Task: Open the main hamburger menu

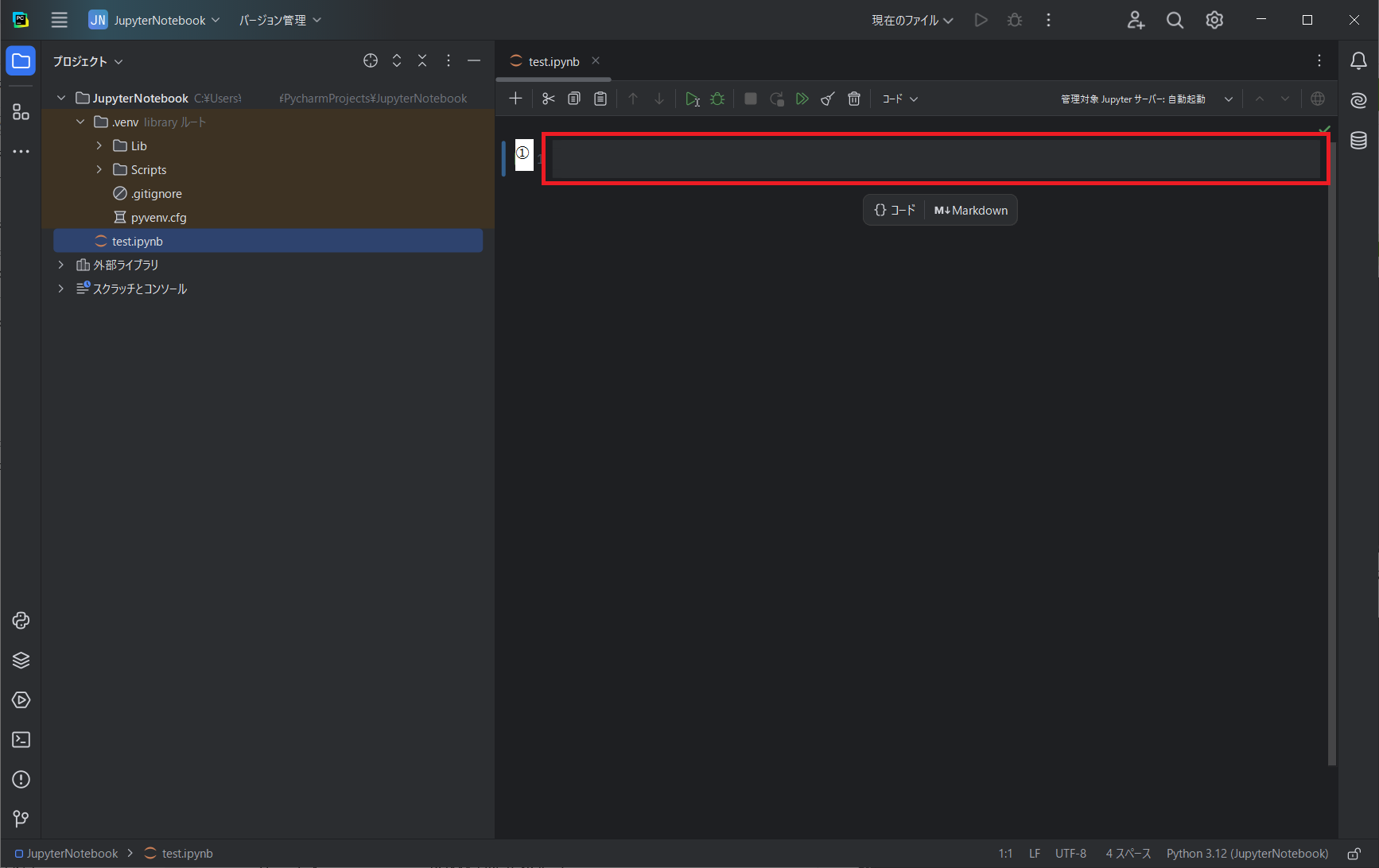Action: [60, 20]
